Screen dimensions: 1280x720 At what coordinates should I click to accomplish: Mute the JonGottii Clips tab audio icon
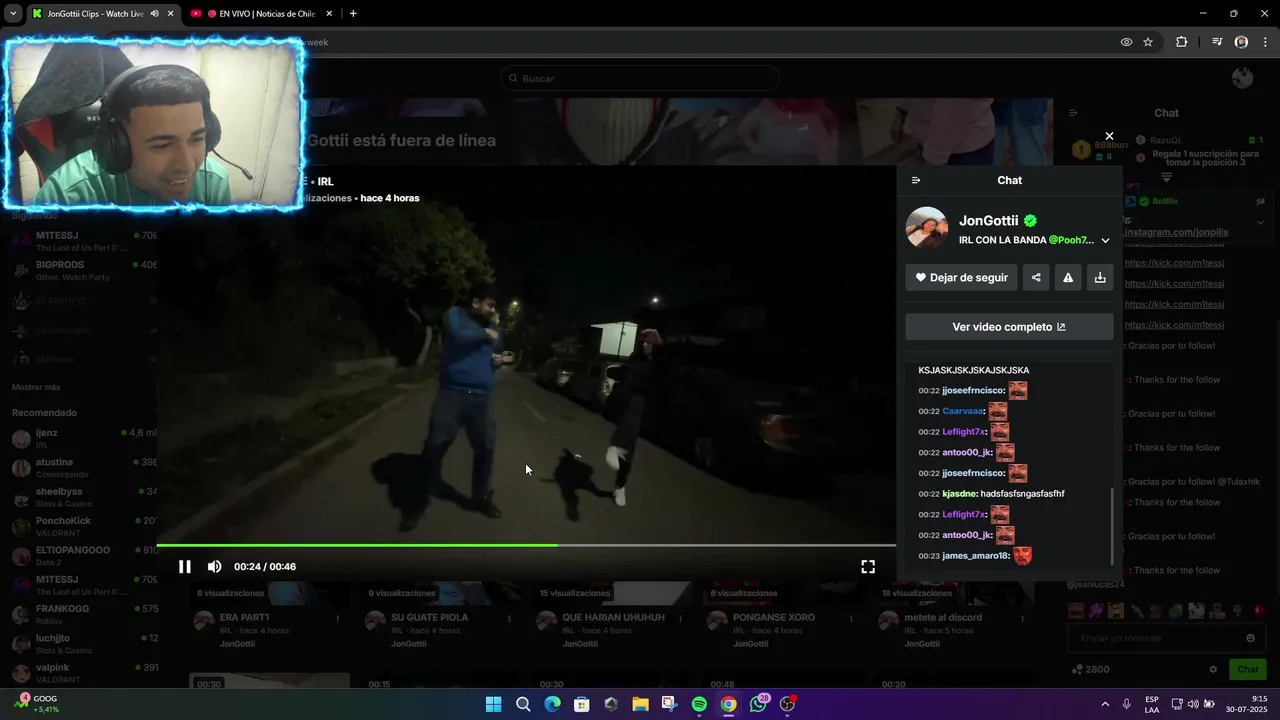coord(154,14)
